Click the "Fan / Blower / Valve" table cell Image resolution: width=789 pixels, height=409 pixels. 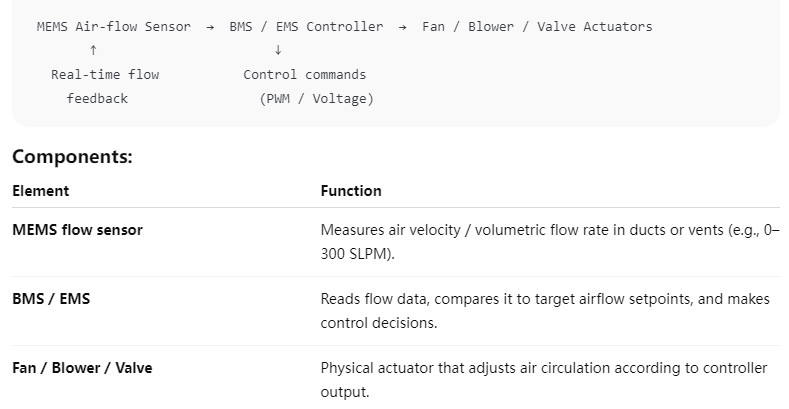82,368
